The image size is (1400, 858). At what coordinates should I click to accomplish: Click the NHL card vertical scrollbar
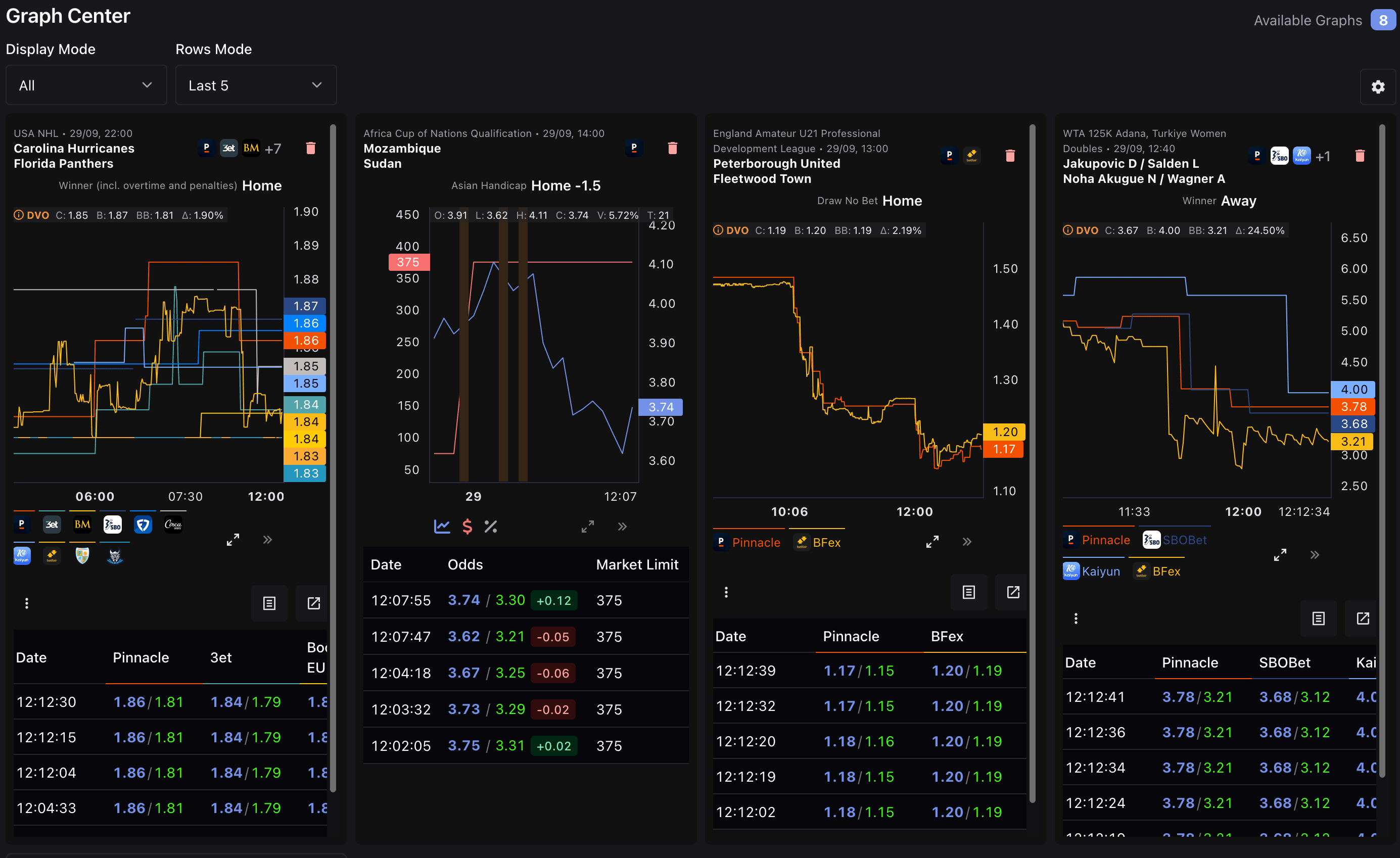333,458
